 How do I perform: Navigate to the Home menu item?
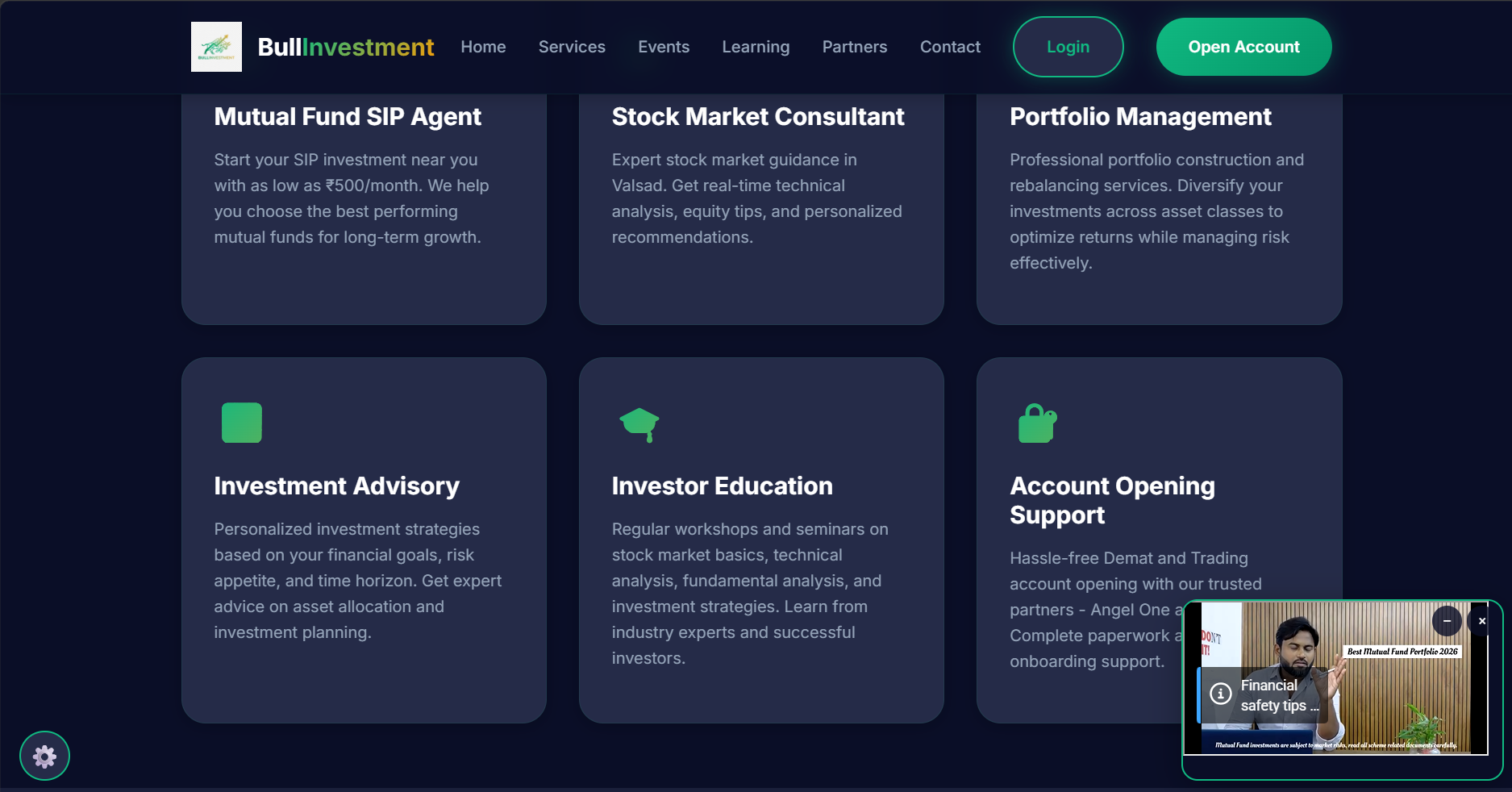tap(483, 47)
